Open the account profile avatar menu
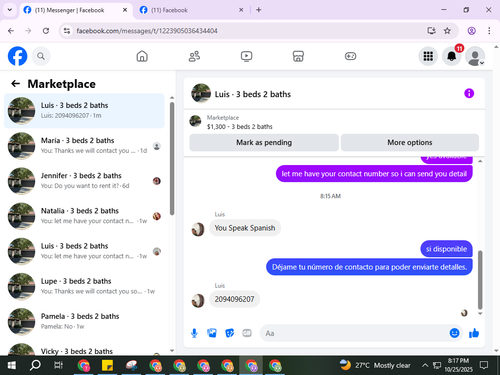 [x=475, y=56]
